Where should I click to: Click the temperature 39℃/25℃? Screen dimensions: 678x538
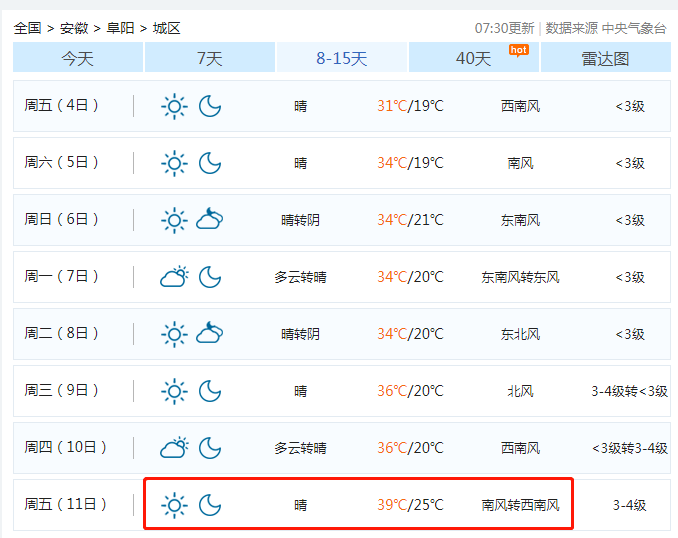(410, 505)
